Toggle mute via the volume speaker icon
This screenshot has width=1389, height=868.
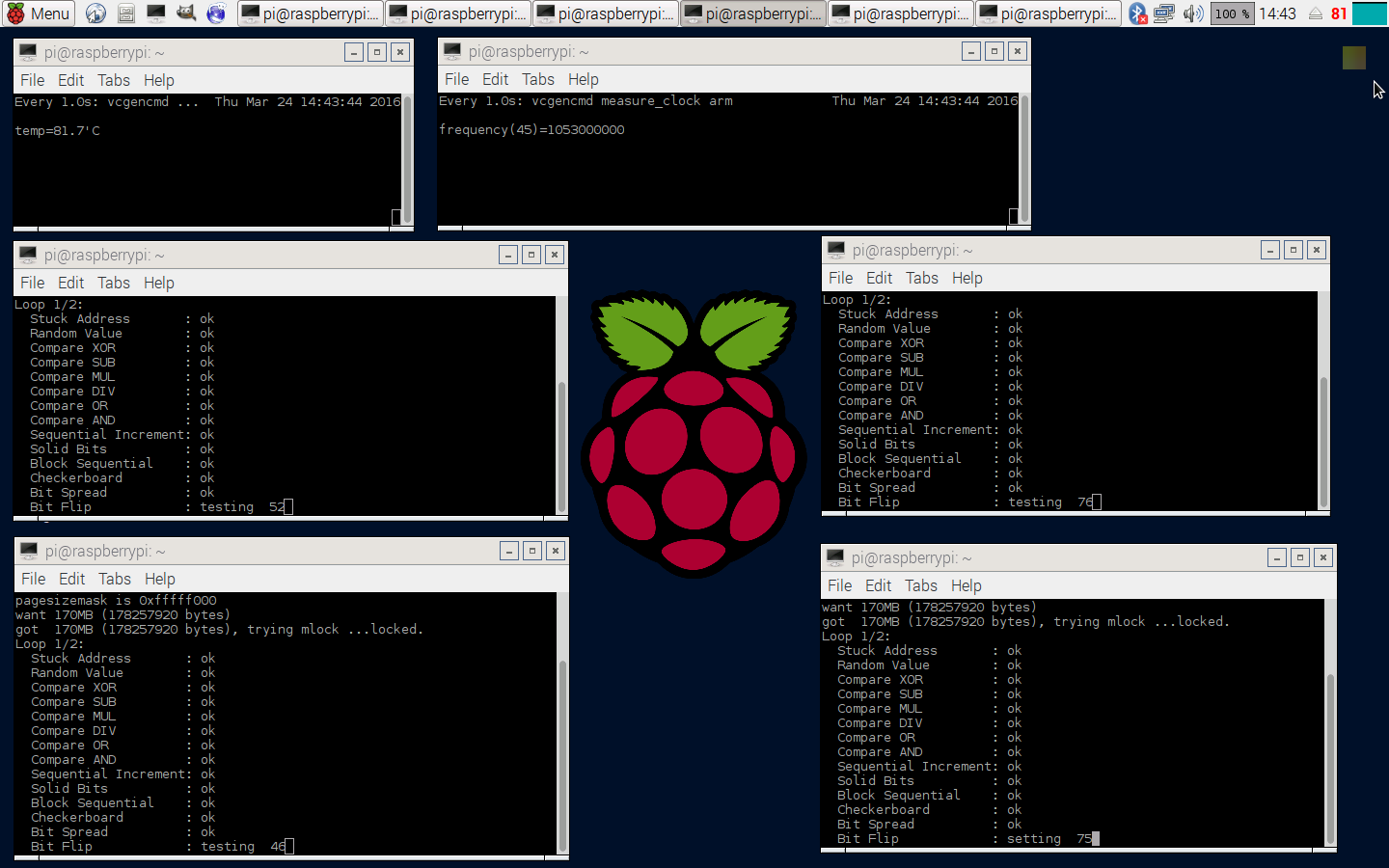(1193, 14)
